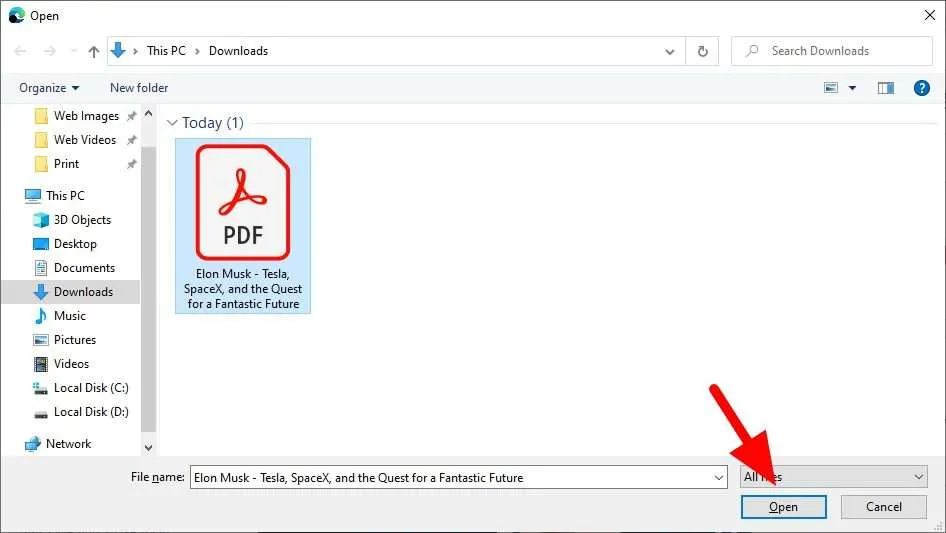The width and height of the screenshot is (946, 533).
Task: Click This PC in the address bar
Action: (167, 51)
